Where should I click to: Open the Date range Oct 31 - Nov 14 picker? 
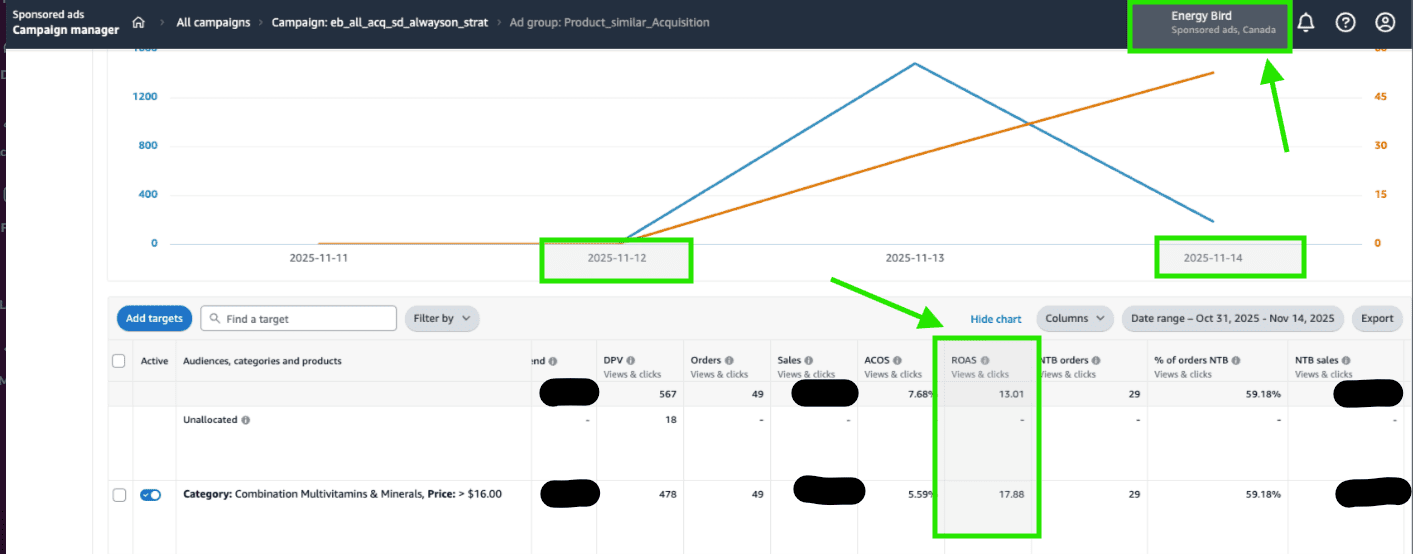click(1232, 319)
